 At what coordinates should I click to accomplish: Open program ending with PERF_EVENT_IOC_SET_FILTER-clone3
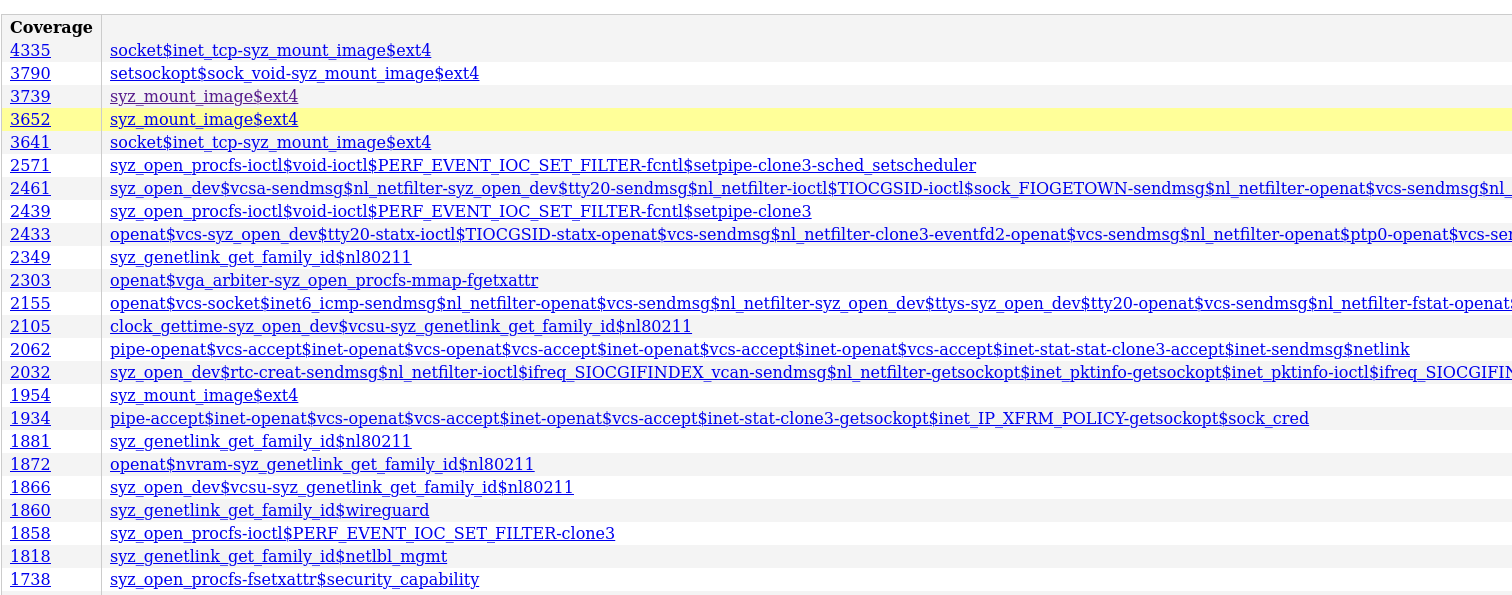click(363, 533)
